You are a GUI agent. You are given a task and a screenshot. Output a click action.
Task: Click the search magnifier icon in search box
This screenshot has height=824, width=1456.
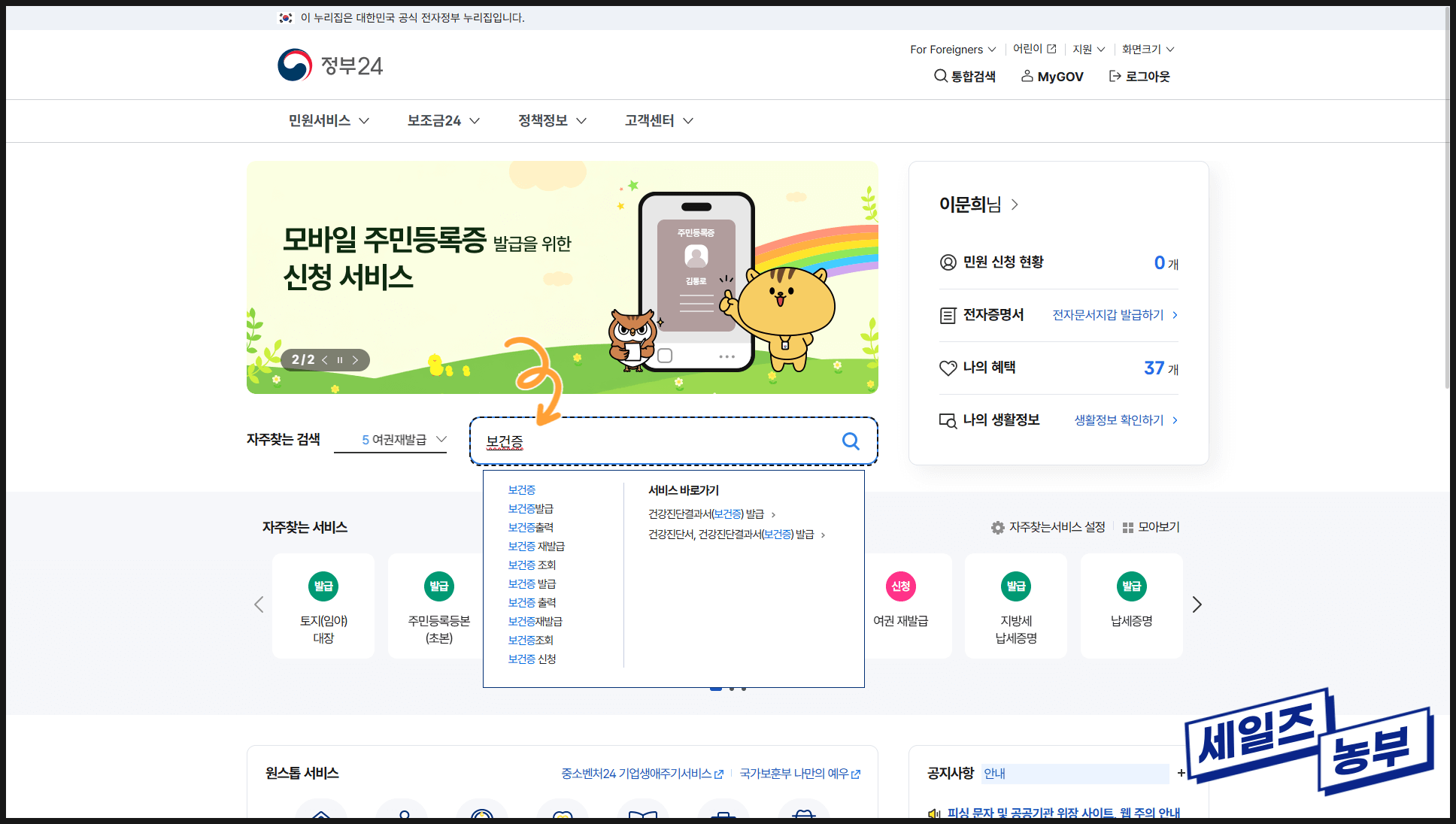point(851,441)
